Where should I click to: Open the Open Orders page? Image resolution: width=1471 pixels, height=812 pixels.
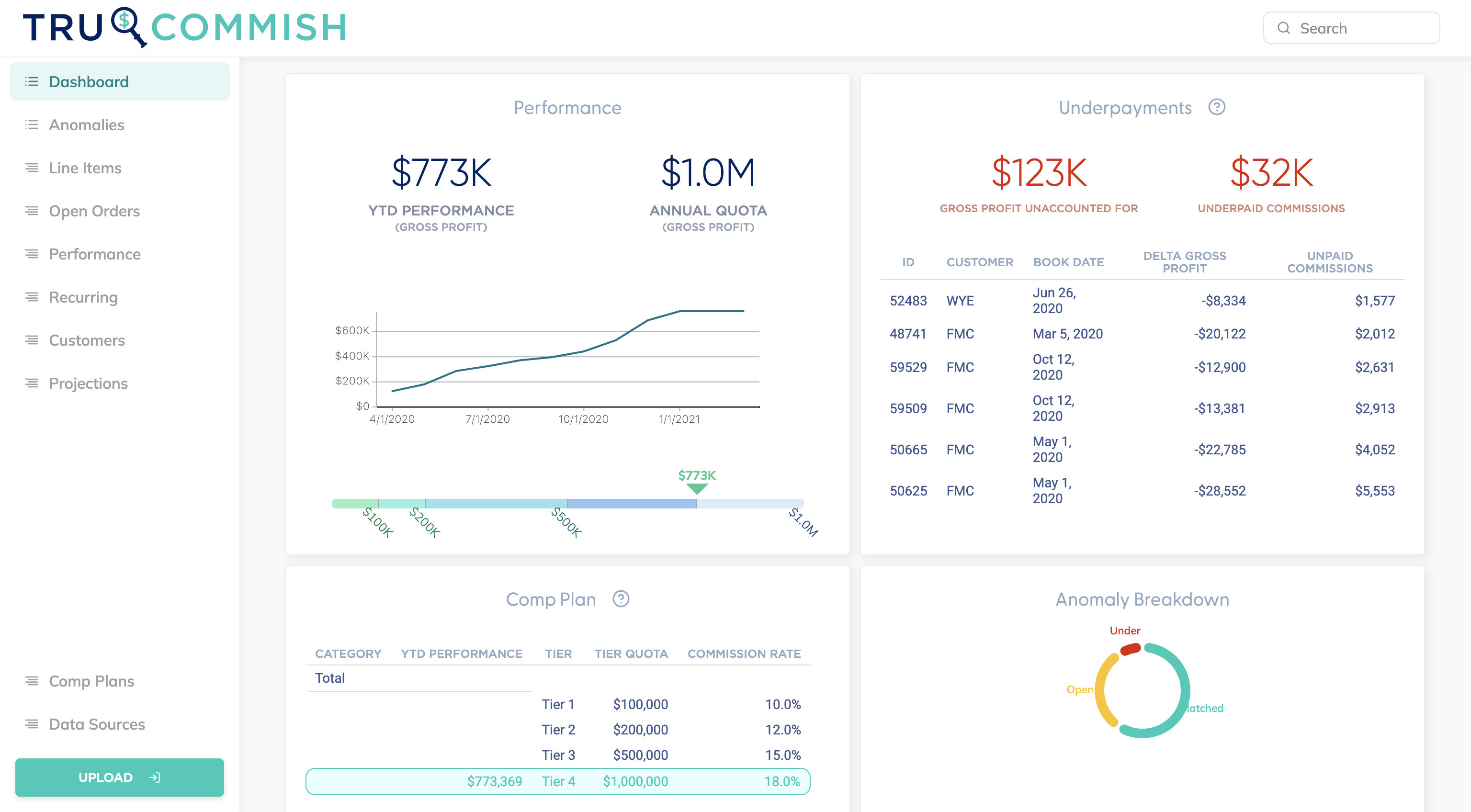[x=94, y=211]
